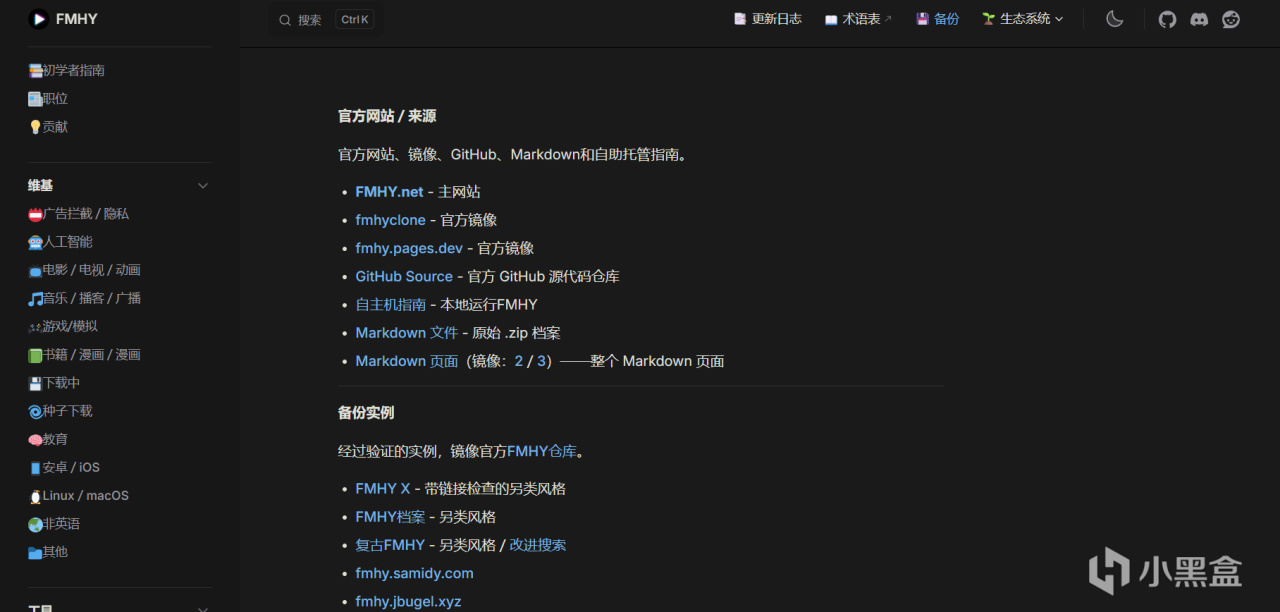Open 术语表 in the top navigation
The image size is (1280, 612).
pos(858,19)
